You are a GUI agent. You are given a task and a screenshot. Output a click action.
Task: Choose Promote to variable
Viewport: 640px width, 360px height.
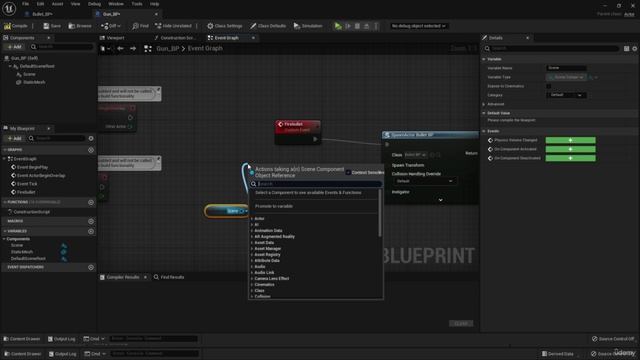click(x=274, y=206)
